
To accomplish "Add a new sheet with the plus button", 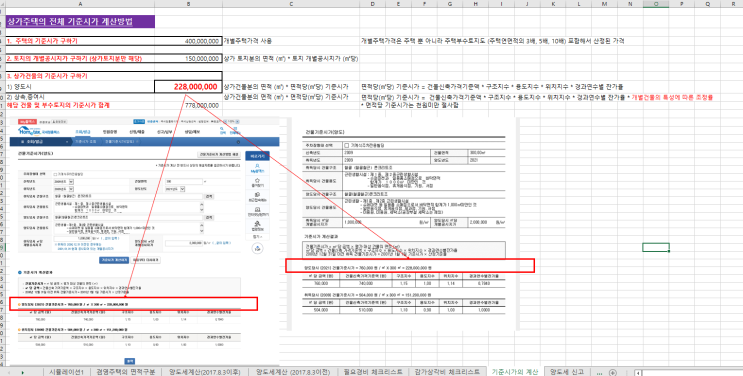I will click(613, 372).
